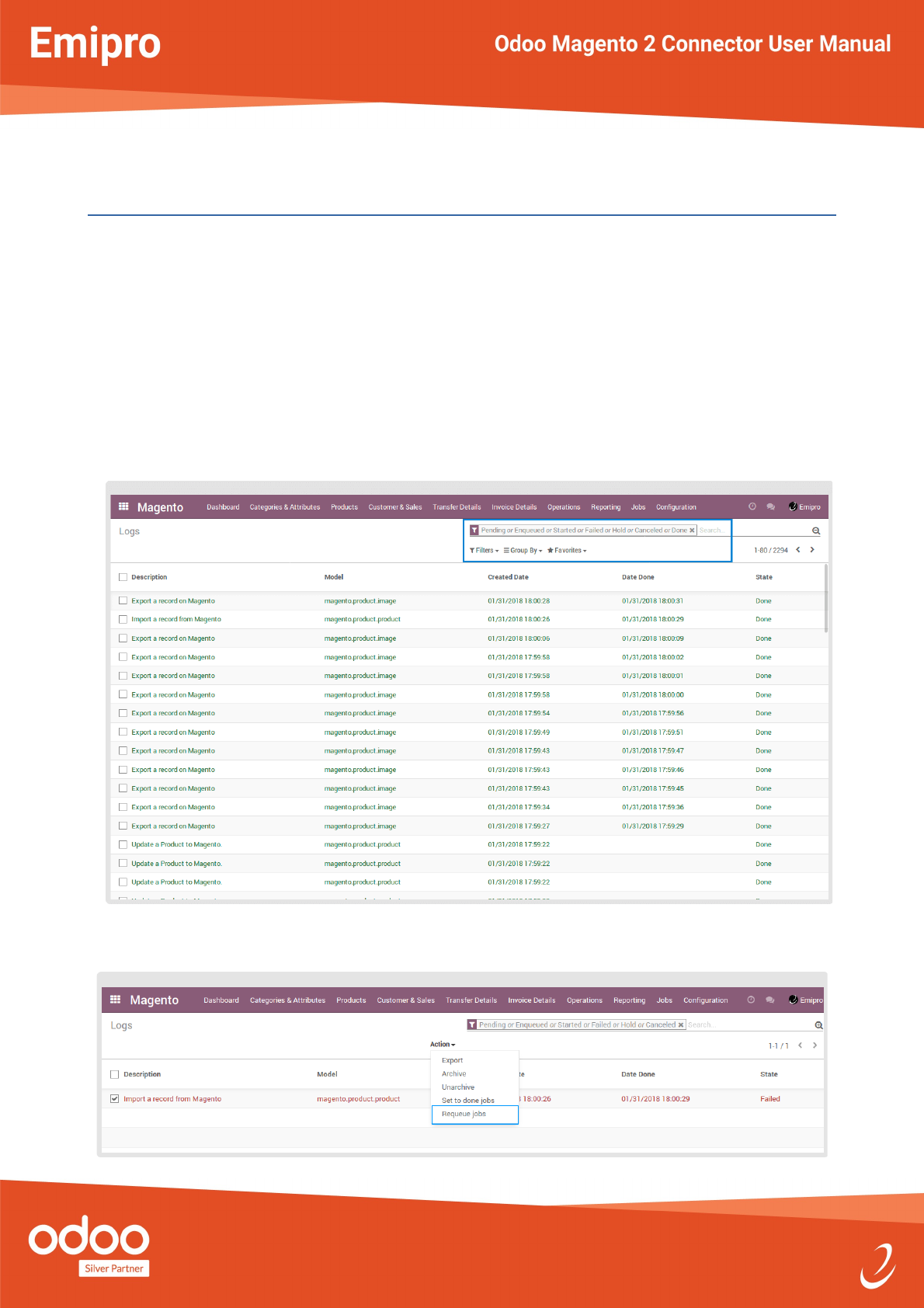
Task: Open 'Transfer Details' menu in lower screenshot
Action: click(471, 1000)
